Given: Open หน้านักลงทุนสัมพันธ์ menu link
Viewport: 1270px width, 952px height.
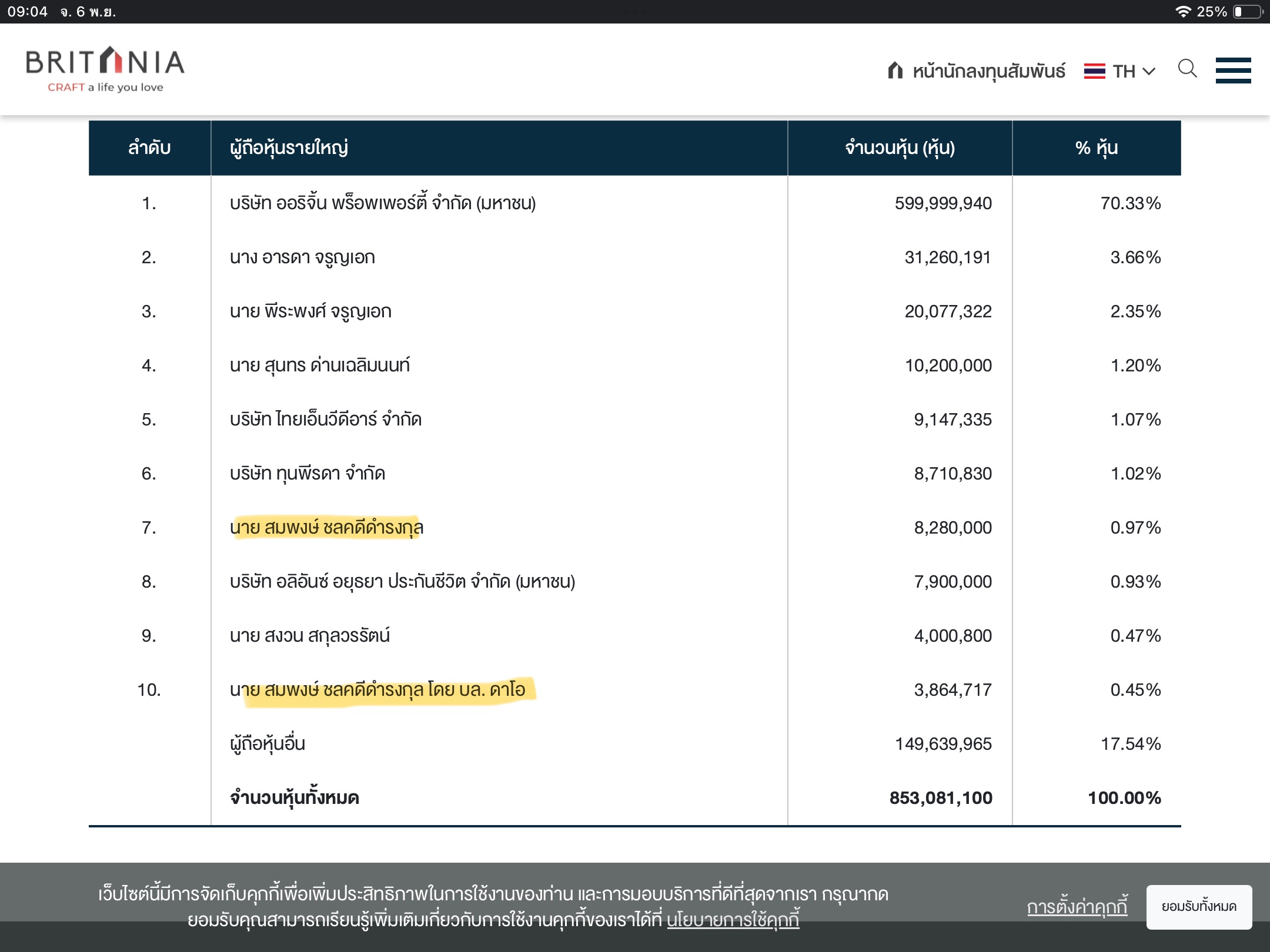Looking at the screenshot, I should tap(988, 71).
